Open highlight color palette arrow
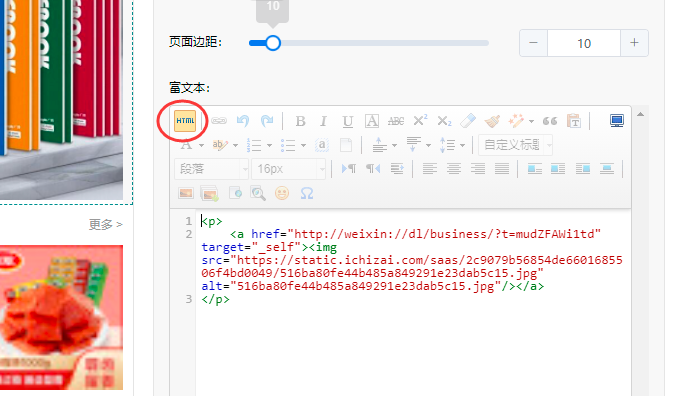Image resolution: width=693 pixels, height=396 pixels. (235, 145)
